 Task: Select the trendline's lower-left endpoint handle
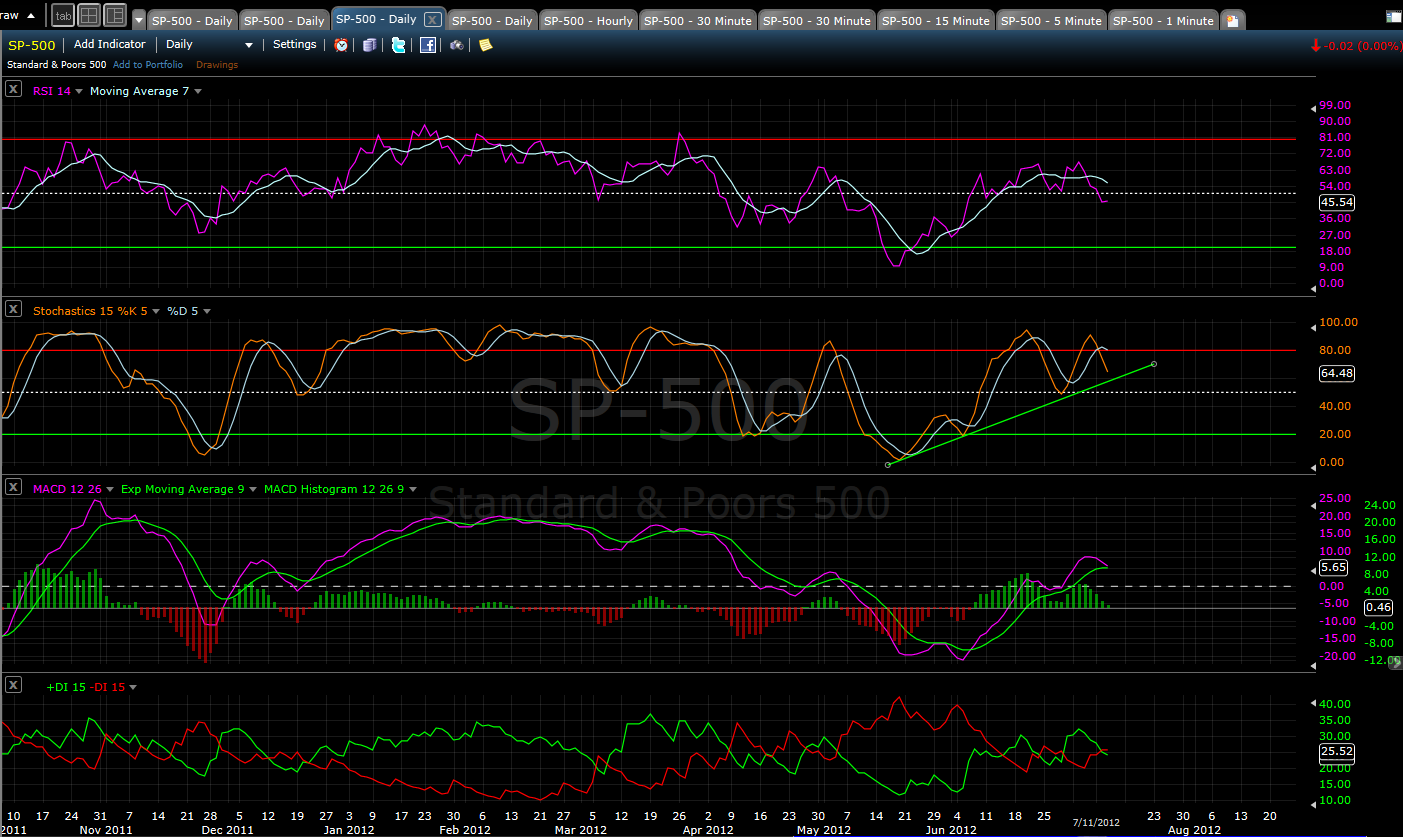coord(888,465)
